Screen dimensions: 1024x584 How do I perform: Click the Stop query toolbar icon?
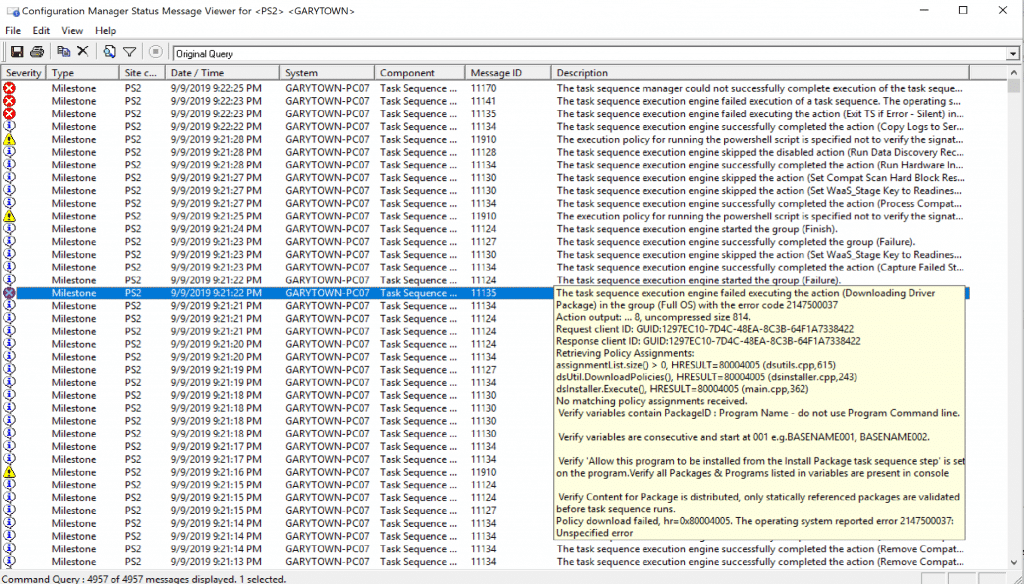click(x=156, y=52)
